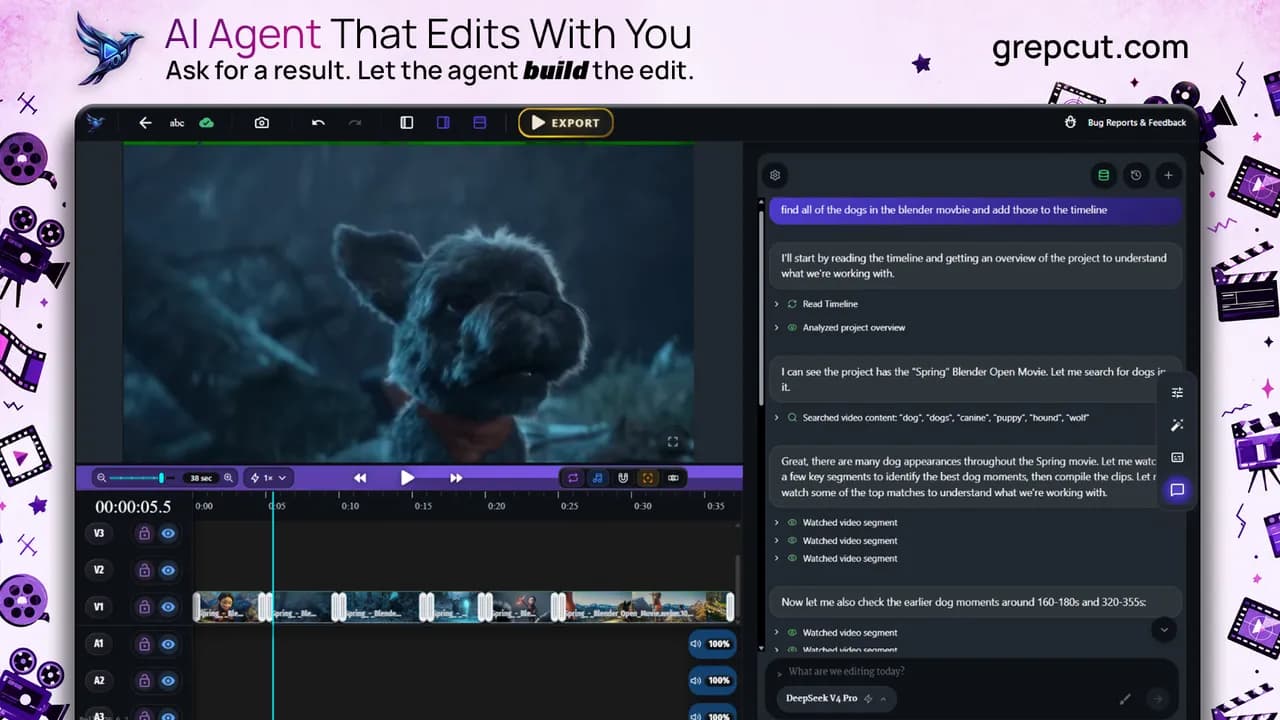
Task: Click the A2 track 100% volume control
Action: (x=711, y=681)
